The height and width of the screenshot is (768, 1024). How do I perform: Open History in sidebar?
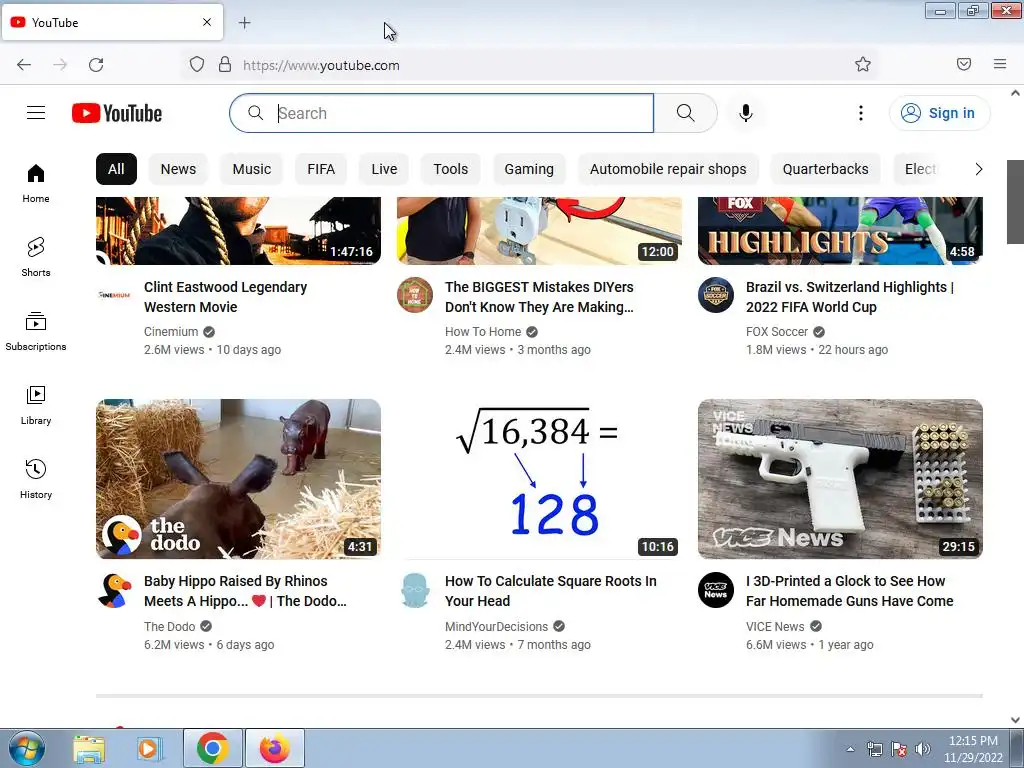[36, 479]
